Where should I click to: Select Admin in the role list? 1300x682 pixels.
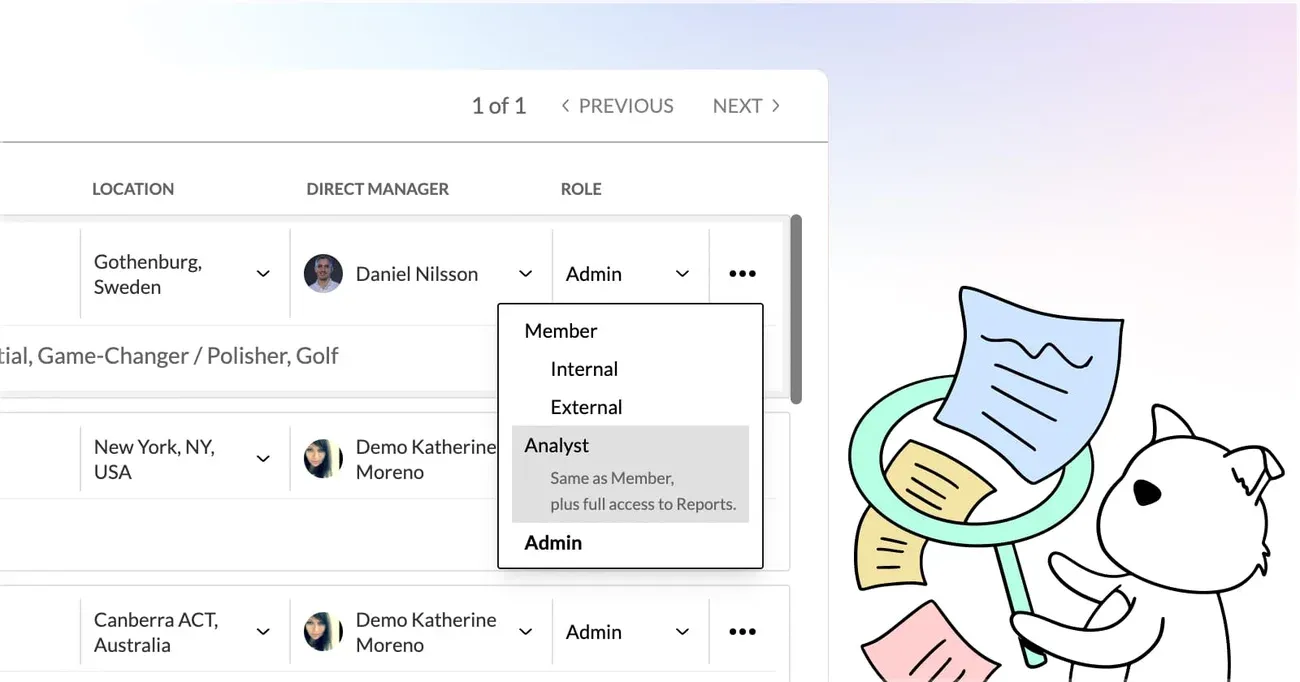(553, 543)
